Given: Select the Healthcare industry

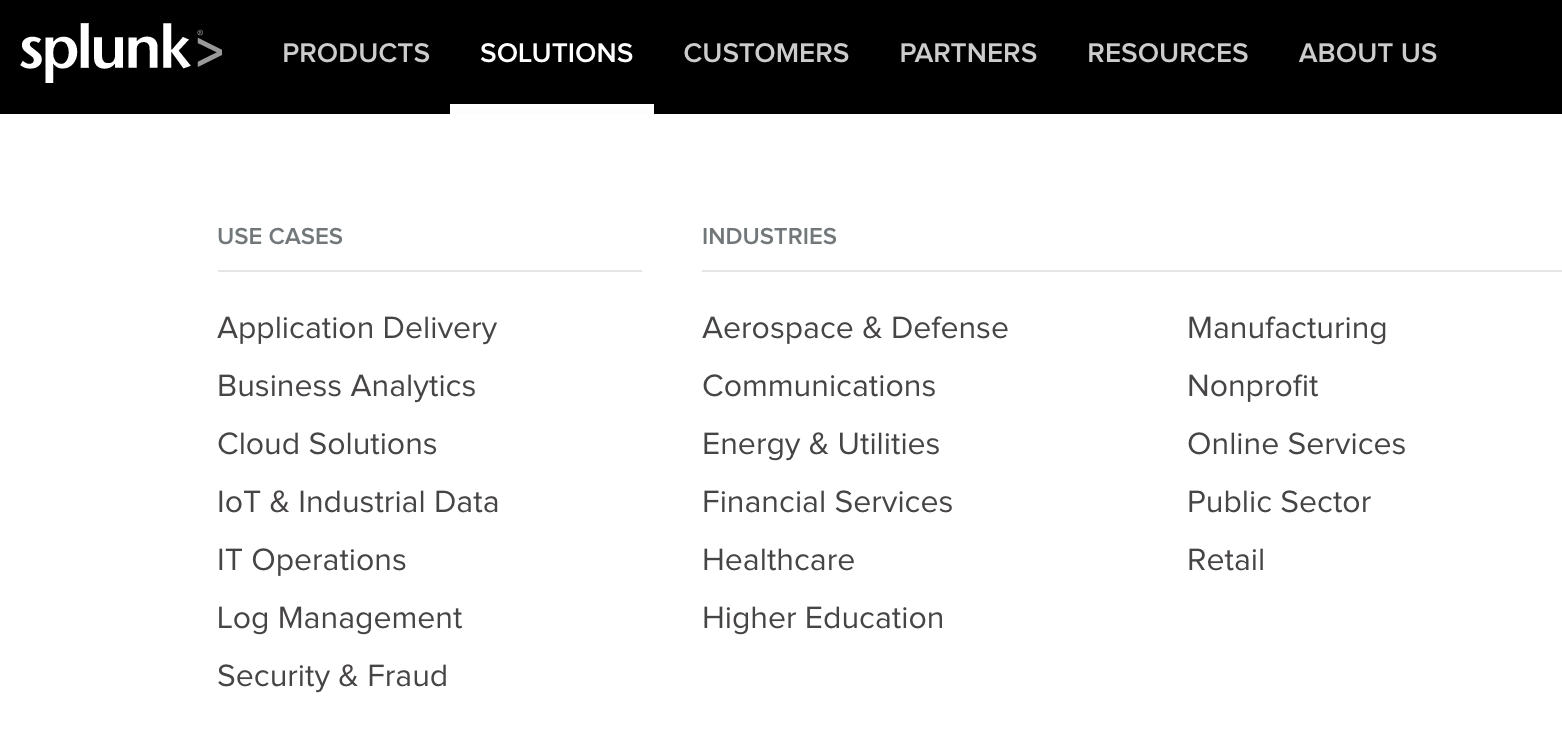Looking at the screenshot, I should pos(778,559).
